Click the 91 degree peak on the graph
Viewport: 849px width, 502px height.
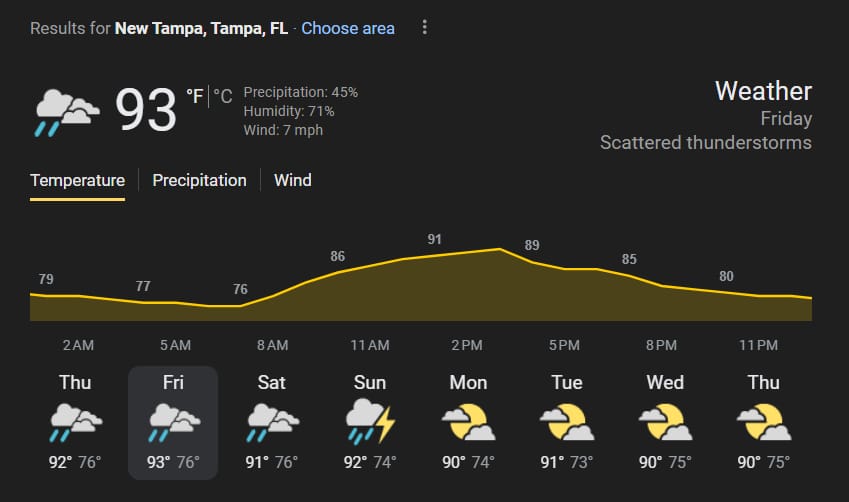click(434, 239)
